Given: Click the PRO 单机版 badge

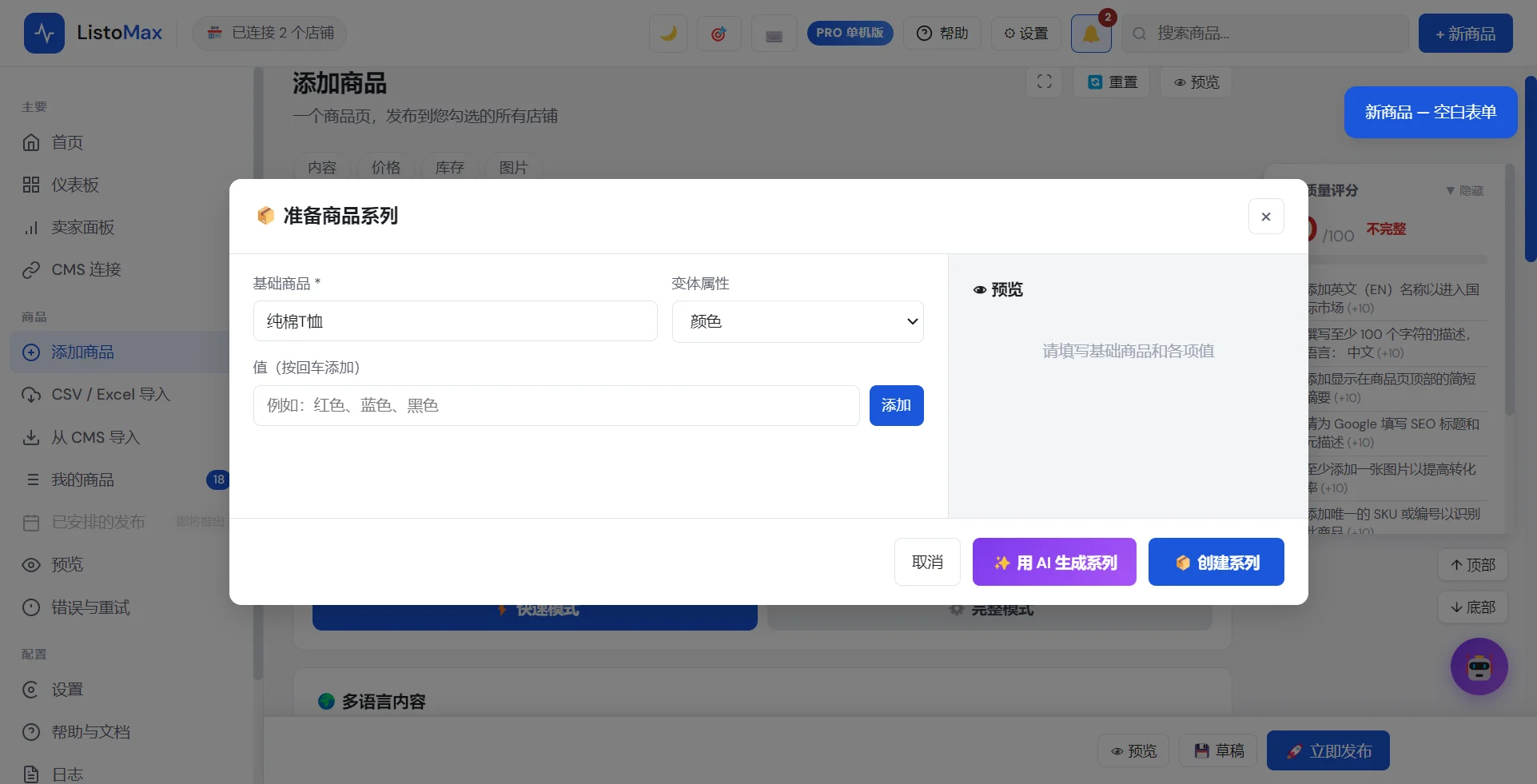Looking at the screenshot, I should [850, 33].
